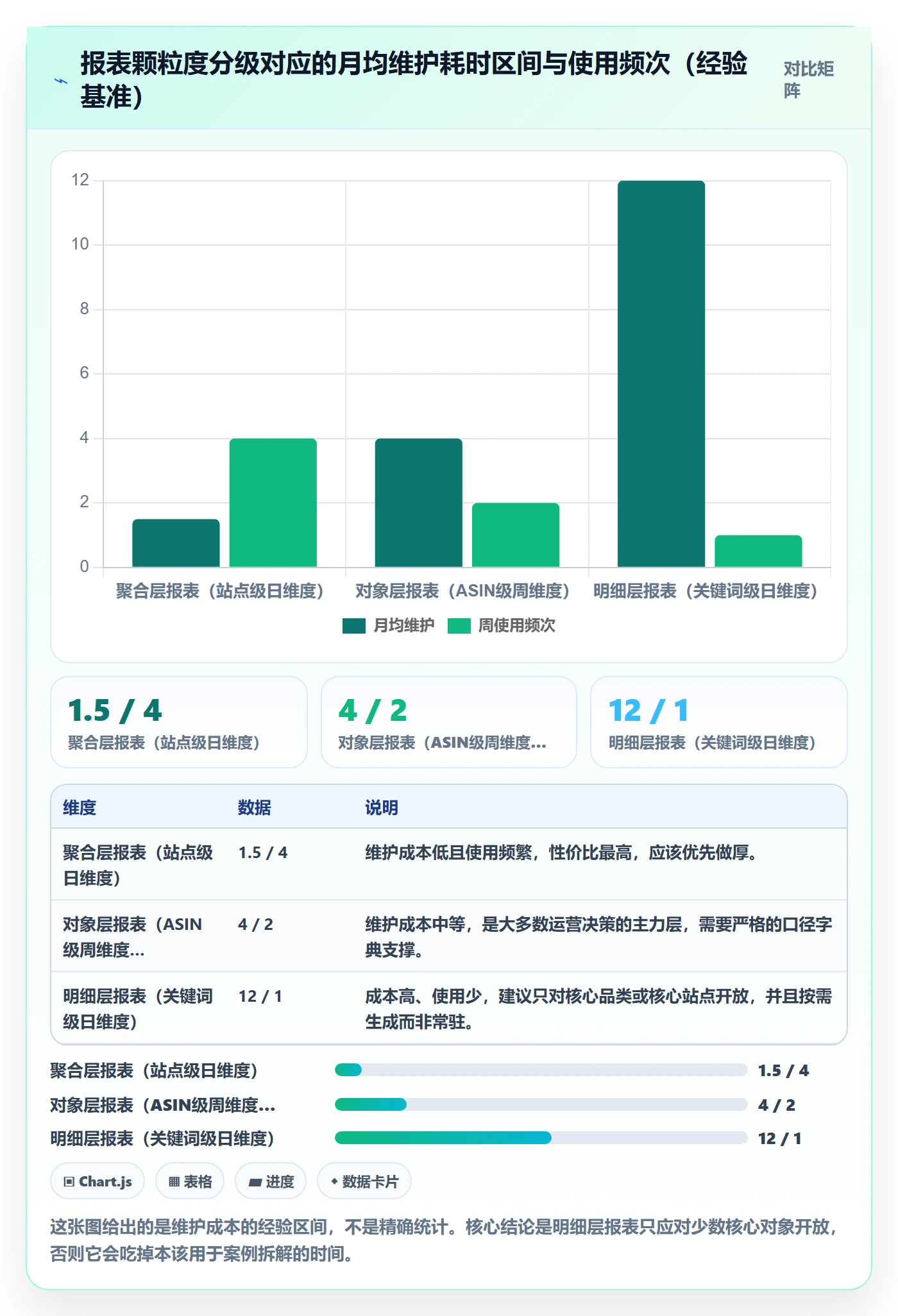This screenshot has width=898, height=1316.
Task: Toggle the 月均维护 legend color swatch
Action: point(354,626)
